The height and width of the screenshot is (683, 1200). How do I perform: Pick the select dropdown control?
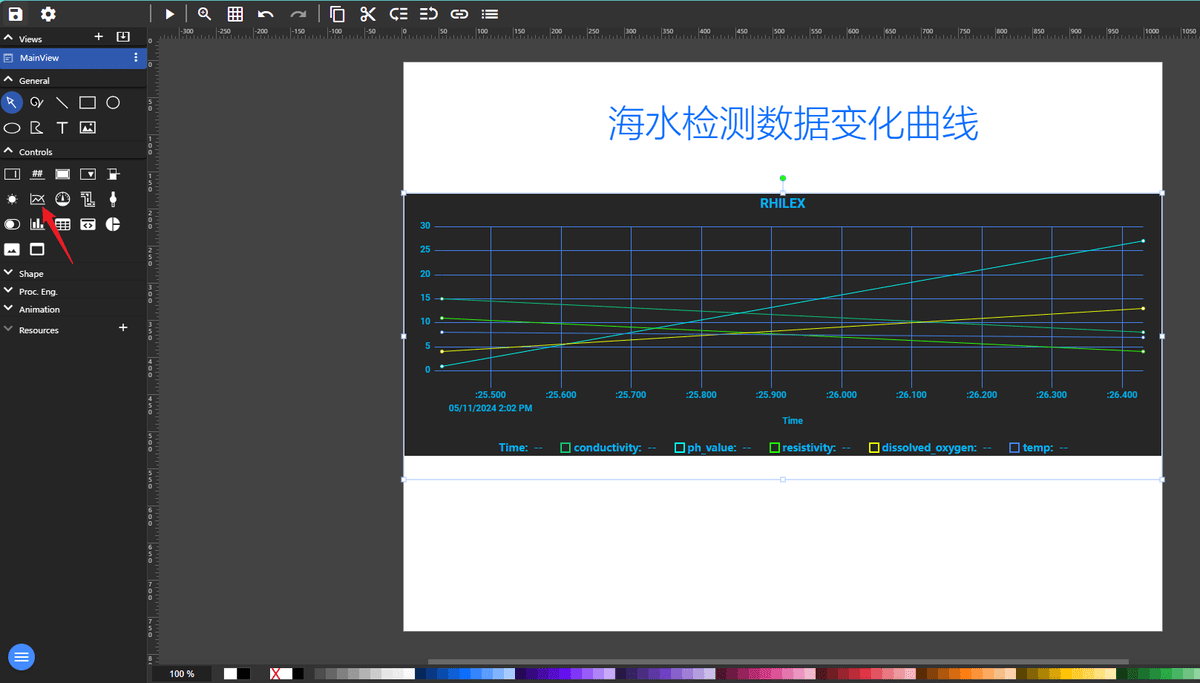87,174
